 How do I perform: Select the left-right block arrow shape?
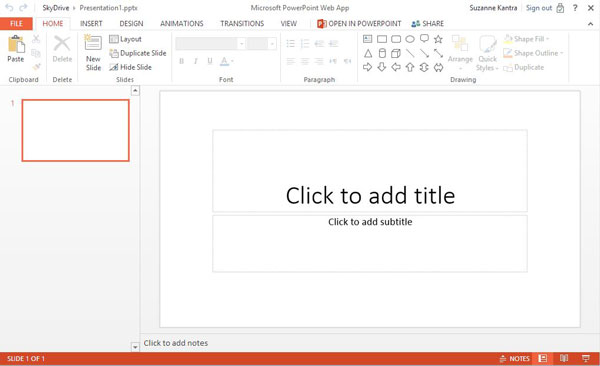click(x=438, y=68)
